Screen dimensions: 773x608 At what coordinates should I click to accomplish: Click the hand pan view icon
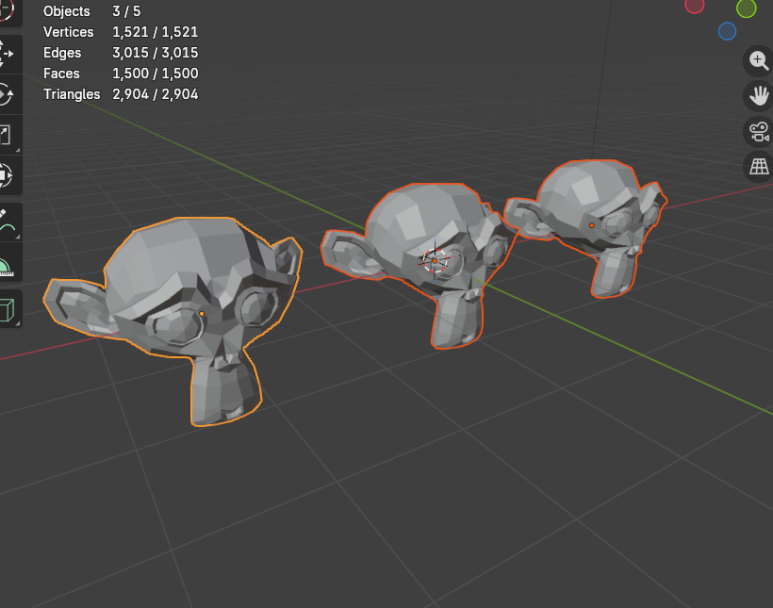tap(759, 96)
